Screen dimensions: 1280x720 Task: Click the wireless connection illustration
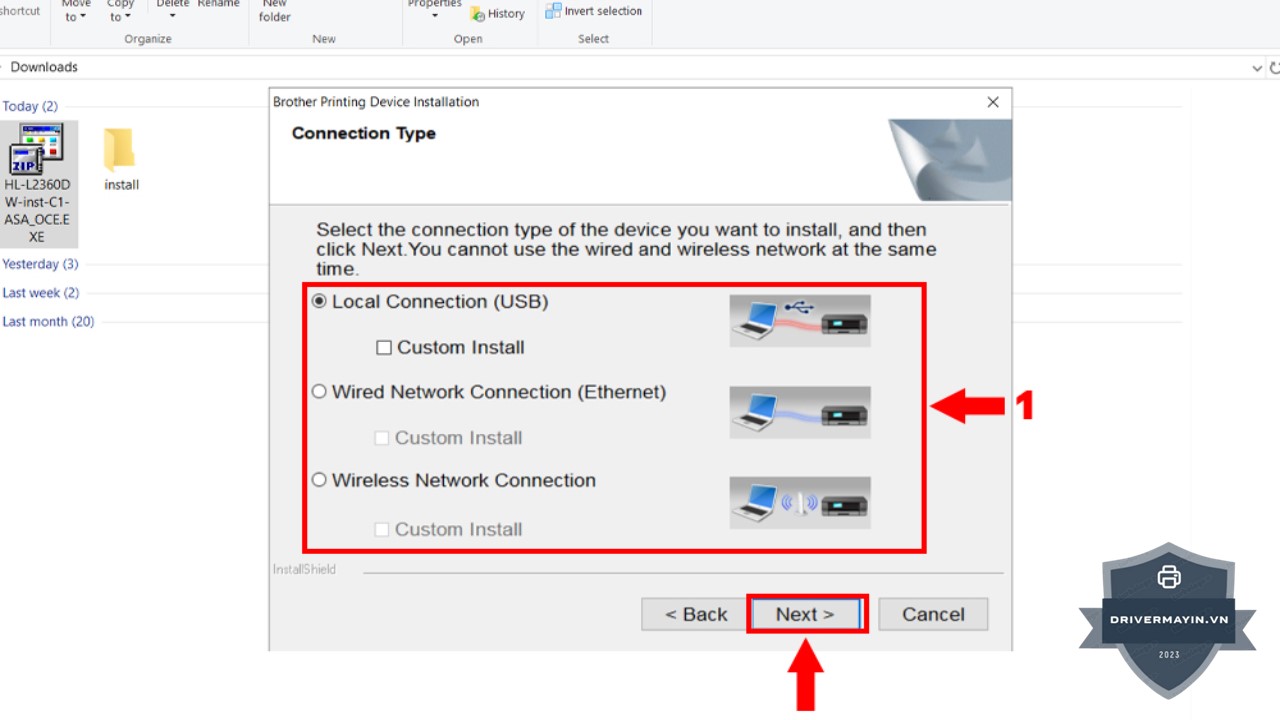(x=799, y=502)
